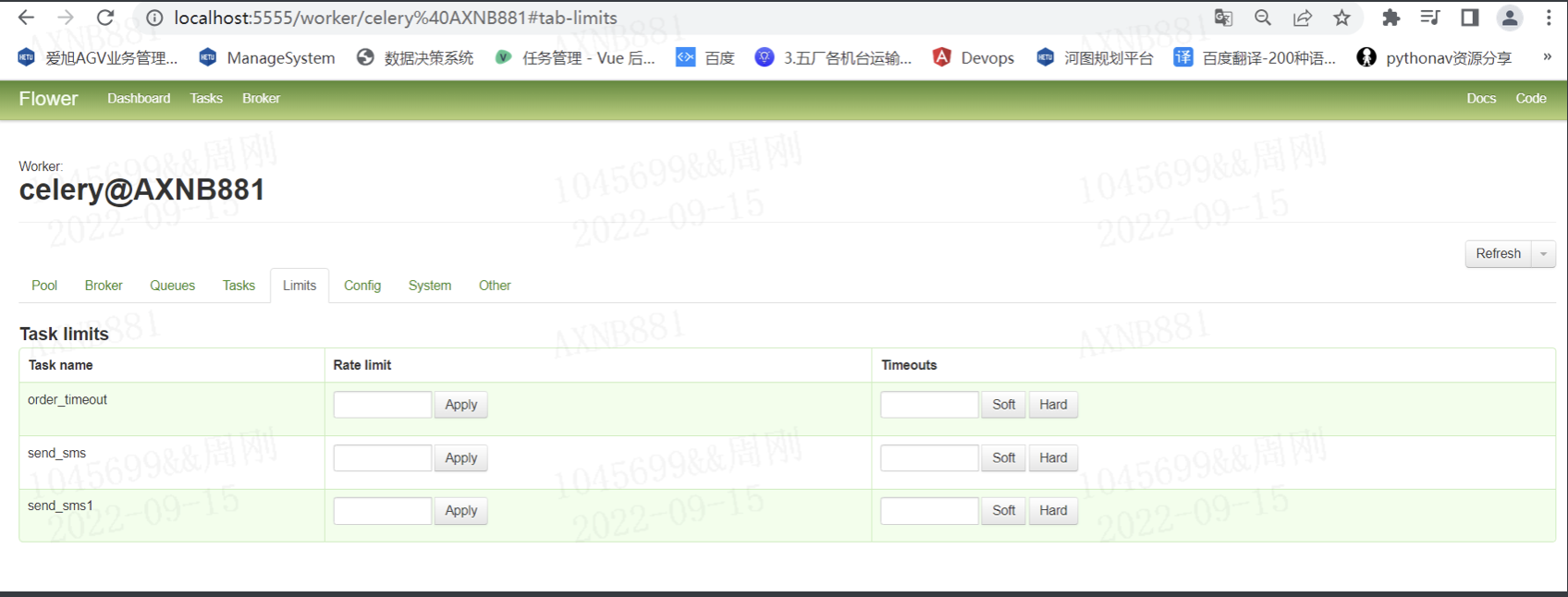Open the browser profile avatar icon

tap(1509, 18)
